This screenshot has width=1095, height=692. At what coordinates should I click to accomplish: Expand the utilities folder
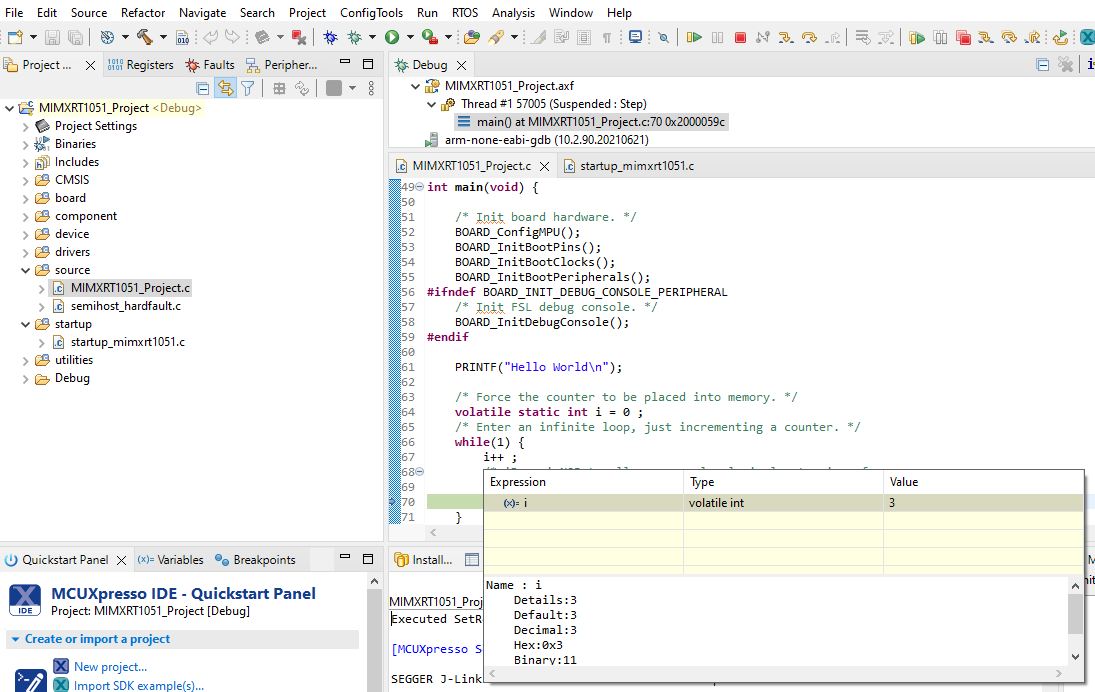tap(26, 361)
